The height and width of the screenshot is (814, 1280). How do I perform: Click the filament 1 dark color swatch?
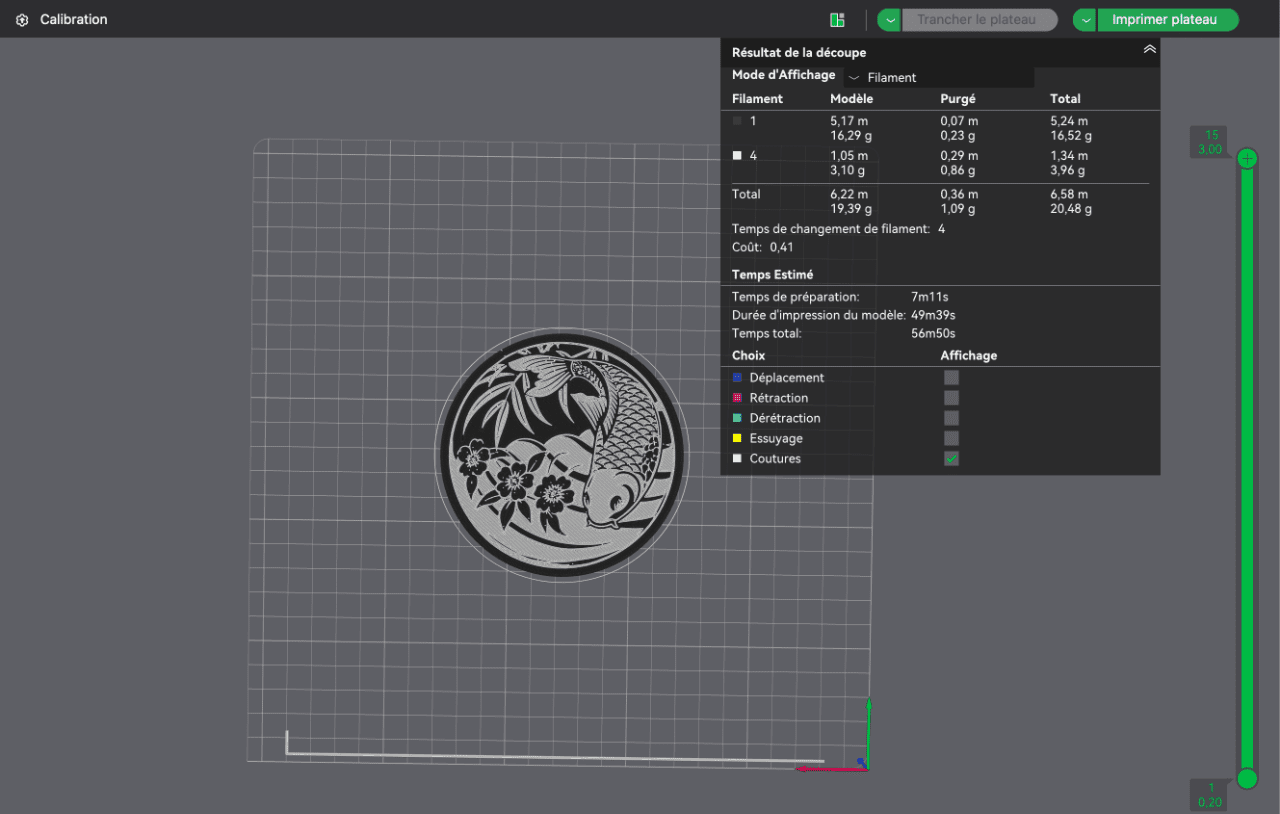737,121
